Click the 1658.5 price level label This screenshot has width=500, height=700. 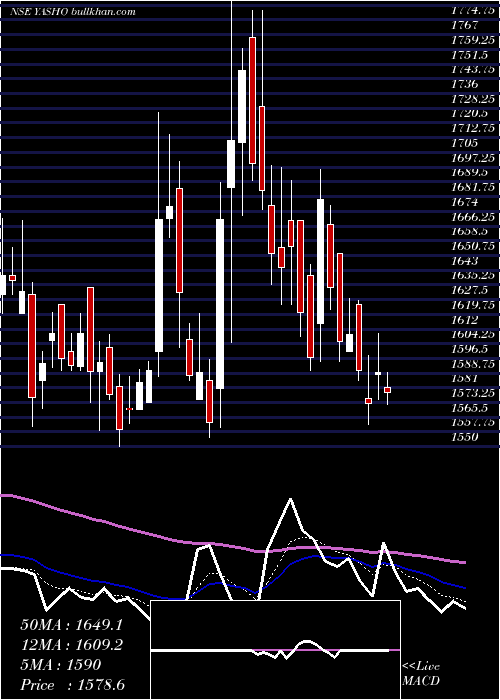469,231
